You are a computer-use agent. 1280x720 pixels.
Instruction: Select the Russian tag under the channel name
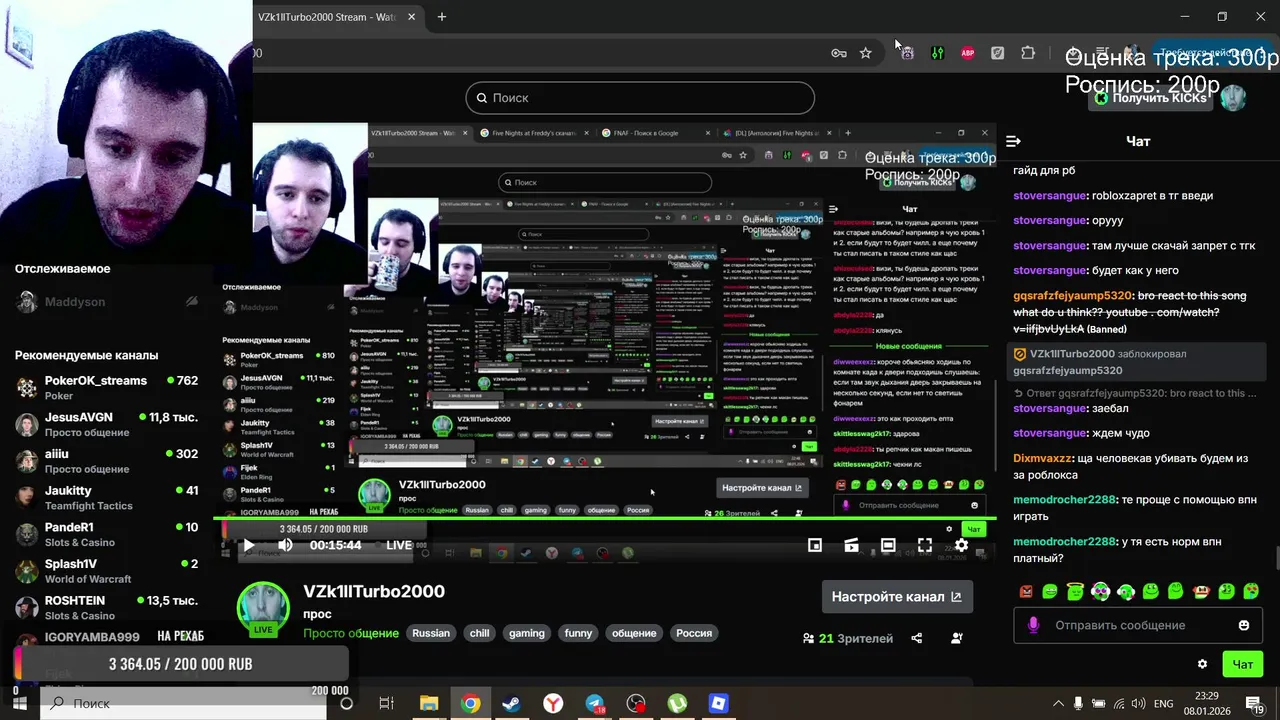pyautogui.click(x=431, y=633)
